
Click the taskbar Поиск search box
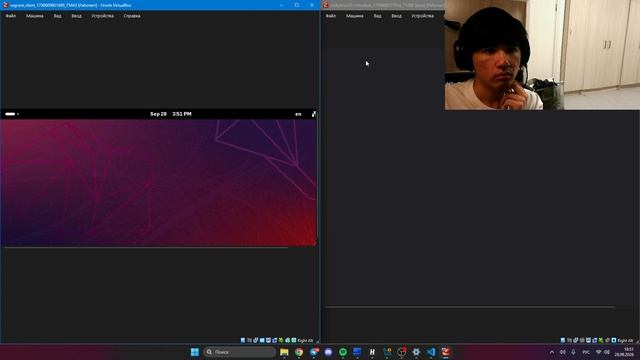tap(240, 352)
